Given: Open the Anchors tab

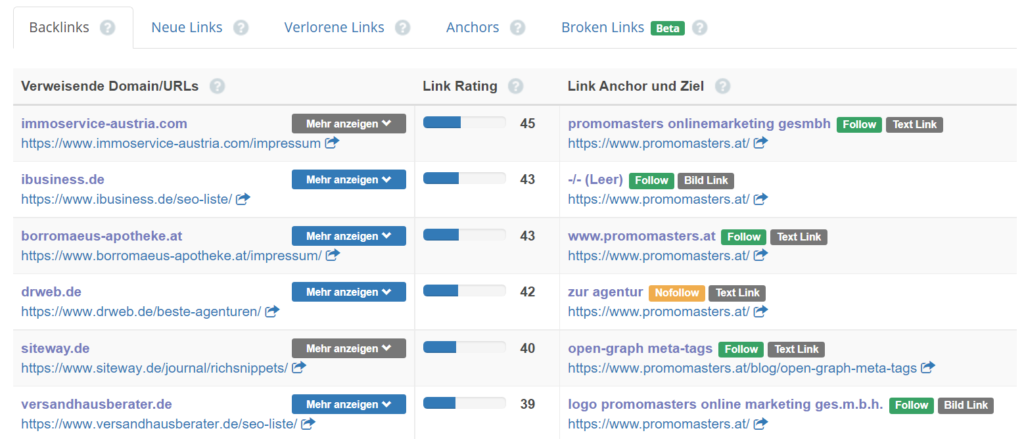Looking at the screenshot, I should click(473, 28).
